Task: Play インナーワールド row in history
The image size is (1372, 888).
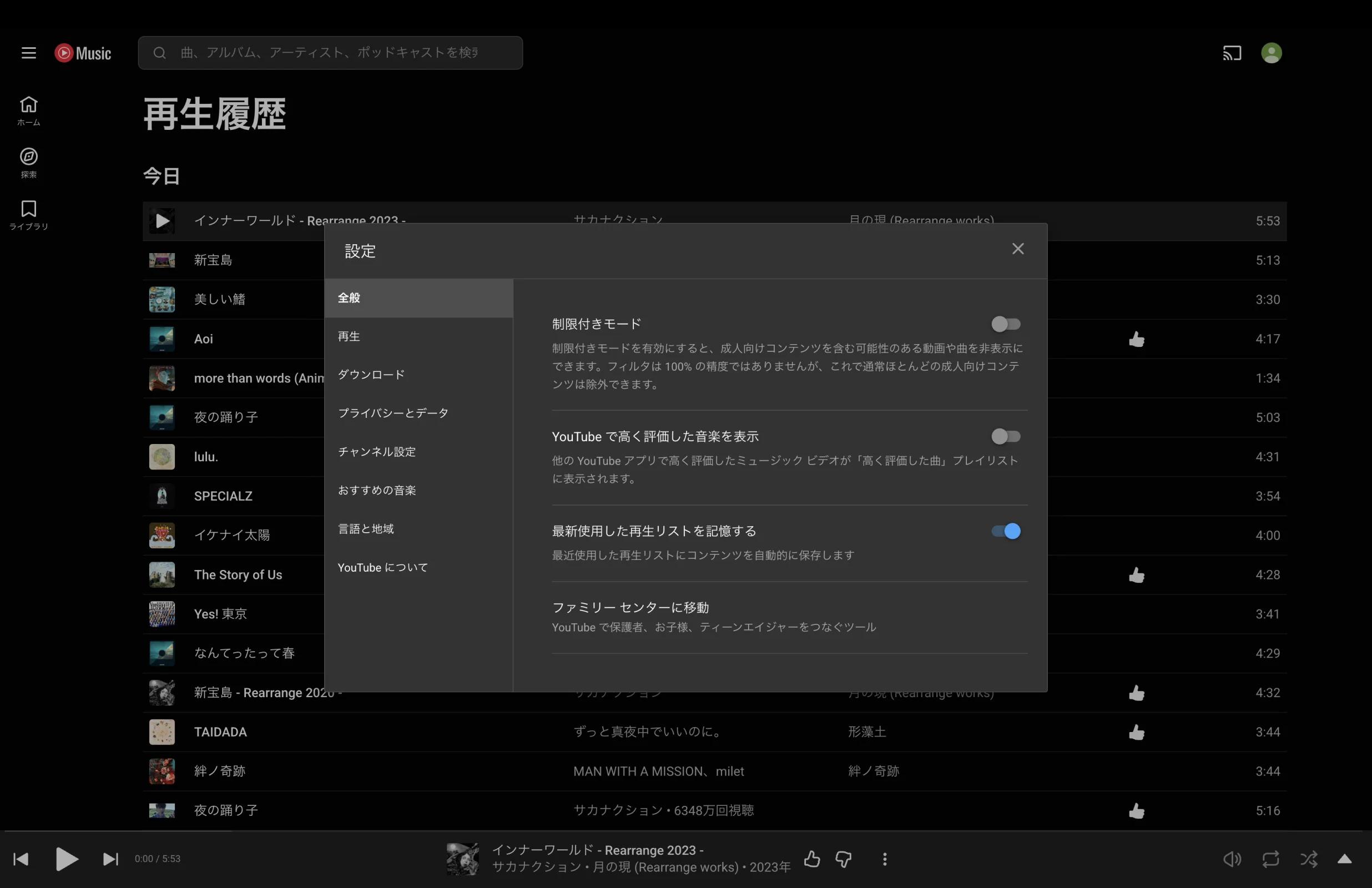Action: pyautogui.click(x=162, y=221)
